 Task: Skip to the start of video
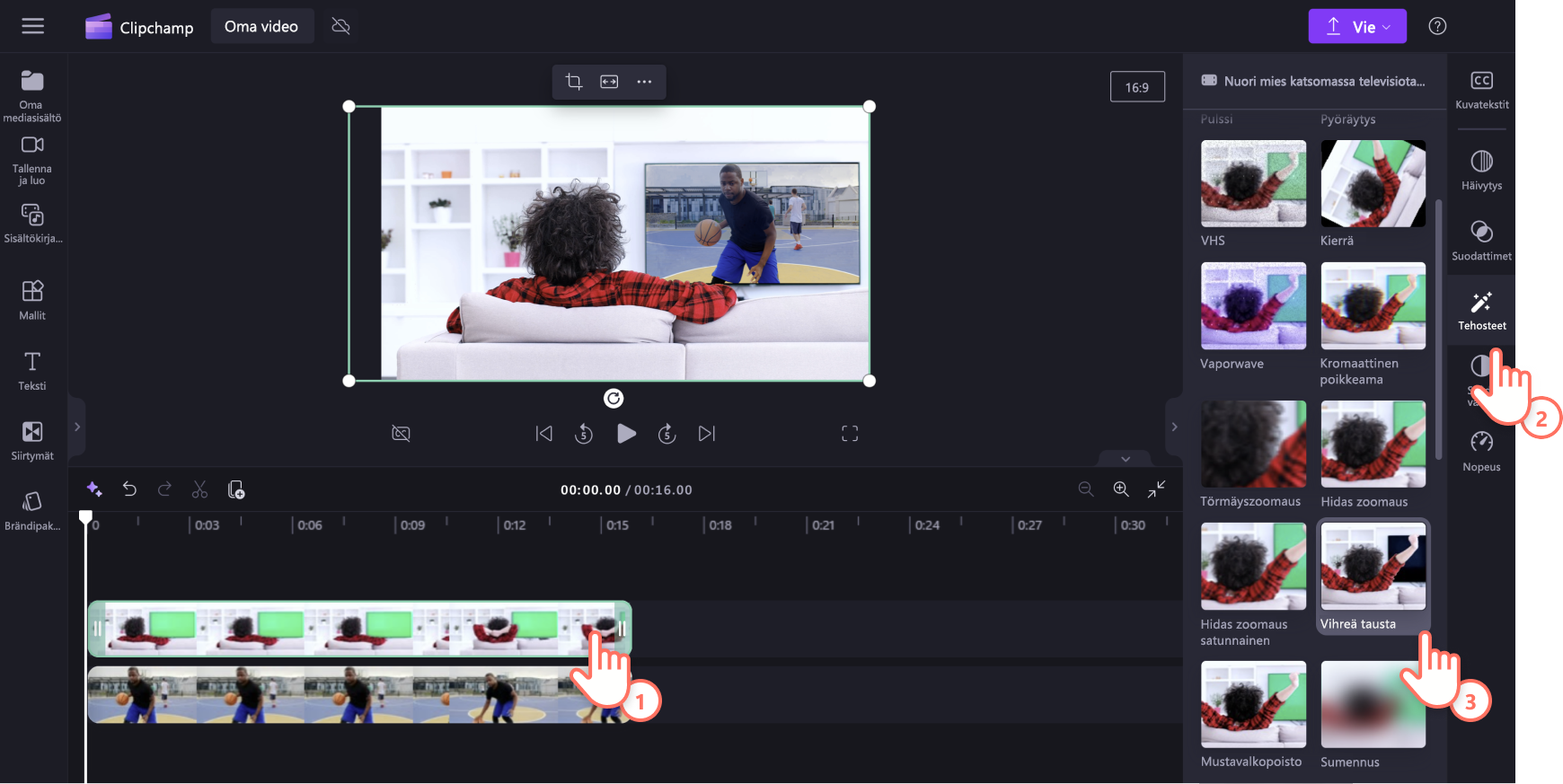(x=544, y=434)
